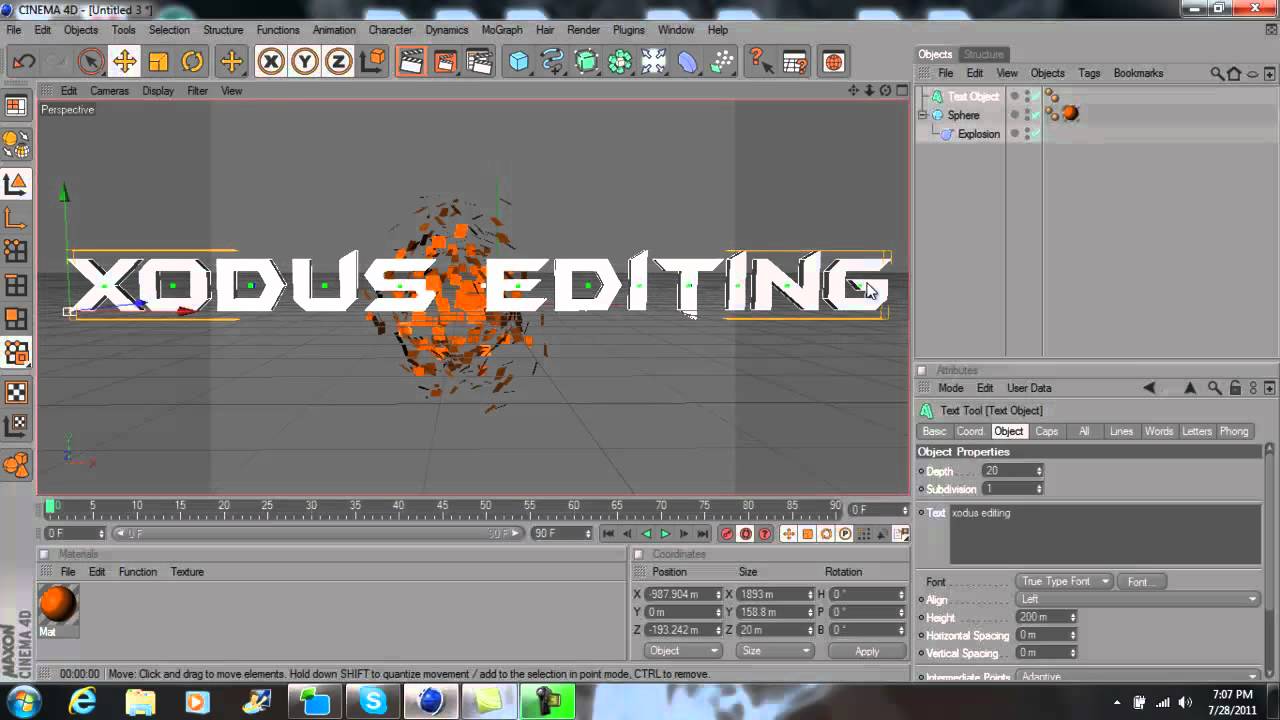Click the Position X value field
This screenshot has height=720, width=1280.
pos(684,594)
